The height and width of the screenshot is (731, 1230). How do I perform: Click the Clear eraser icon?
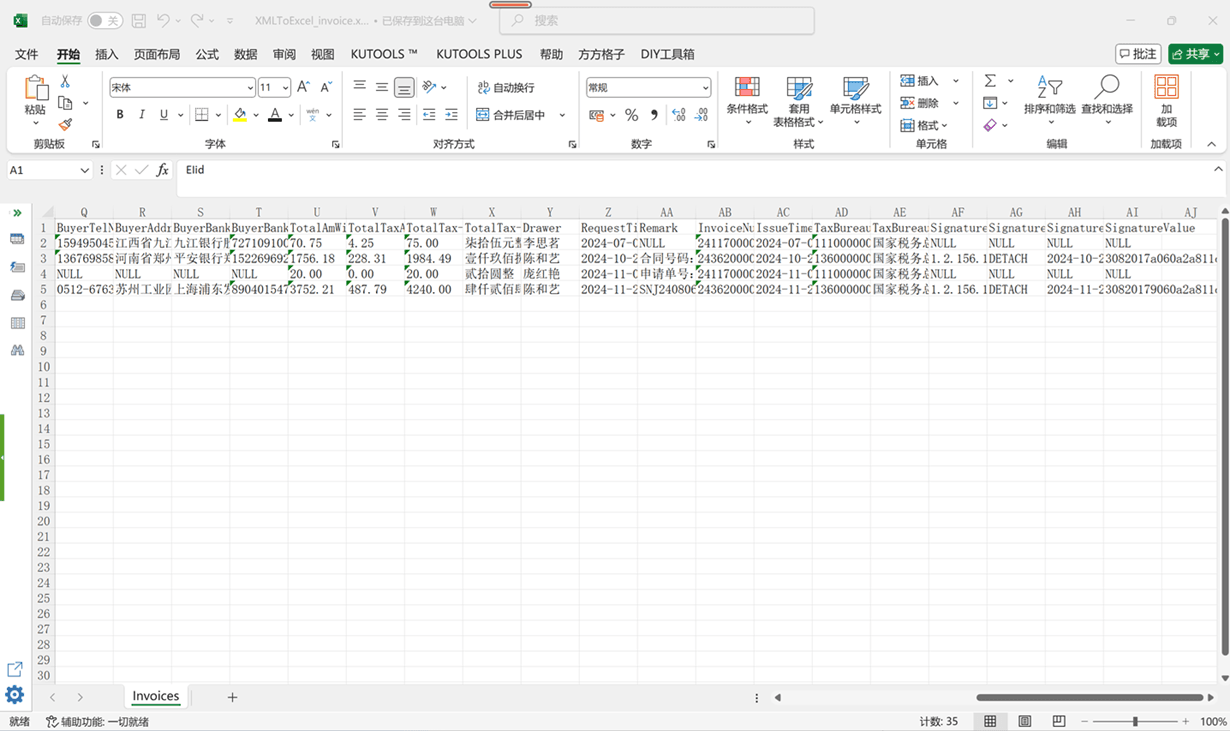point(990,125)
